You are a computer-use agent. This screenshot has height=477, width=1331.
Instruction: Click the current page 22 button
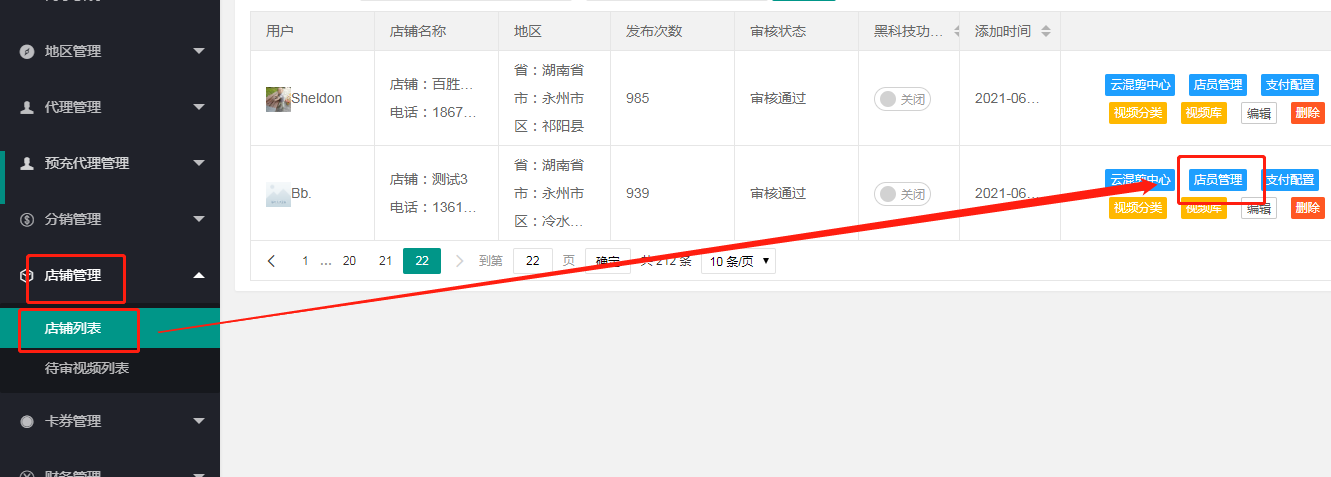[x=422, y=261]
